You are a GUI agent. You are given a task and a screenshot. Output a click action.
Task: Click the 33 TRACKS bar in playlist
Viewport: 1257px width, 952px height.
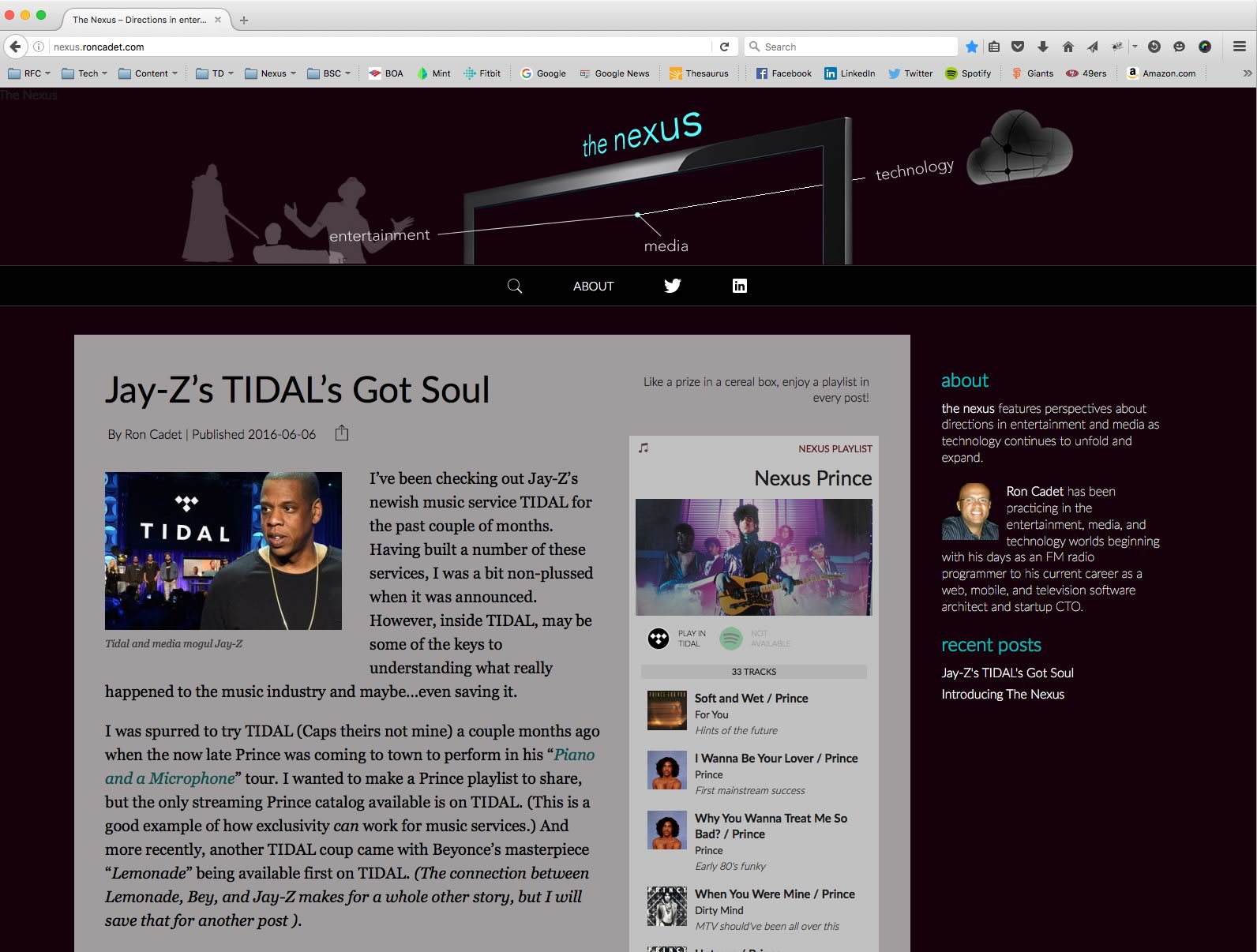click(x=754, y=672)
